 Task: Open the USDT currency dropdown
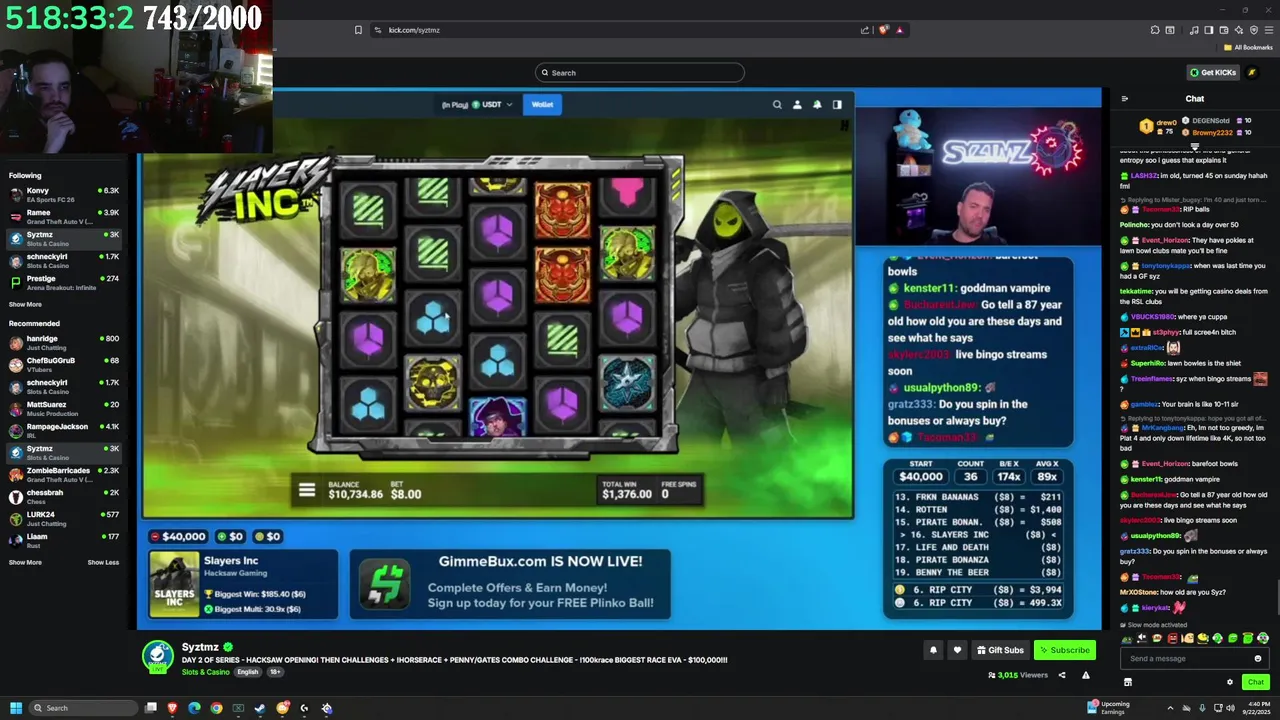click(494, 104)
